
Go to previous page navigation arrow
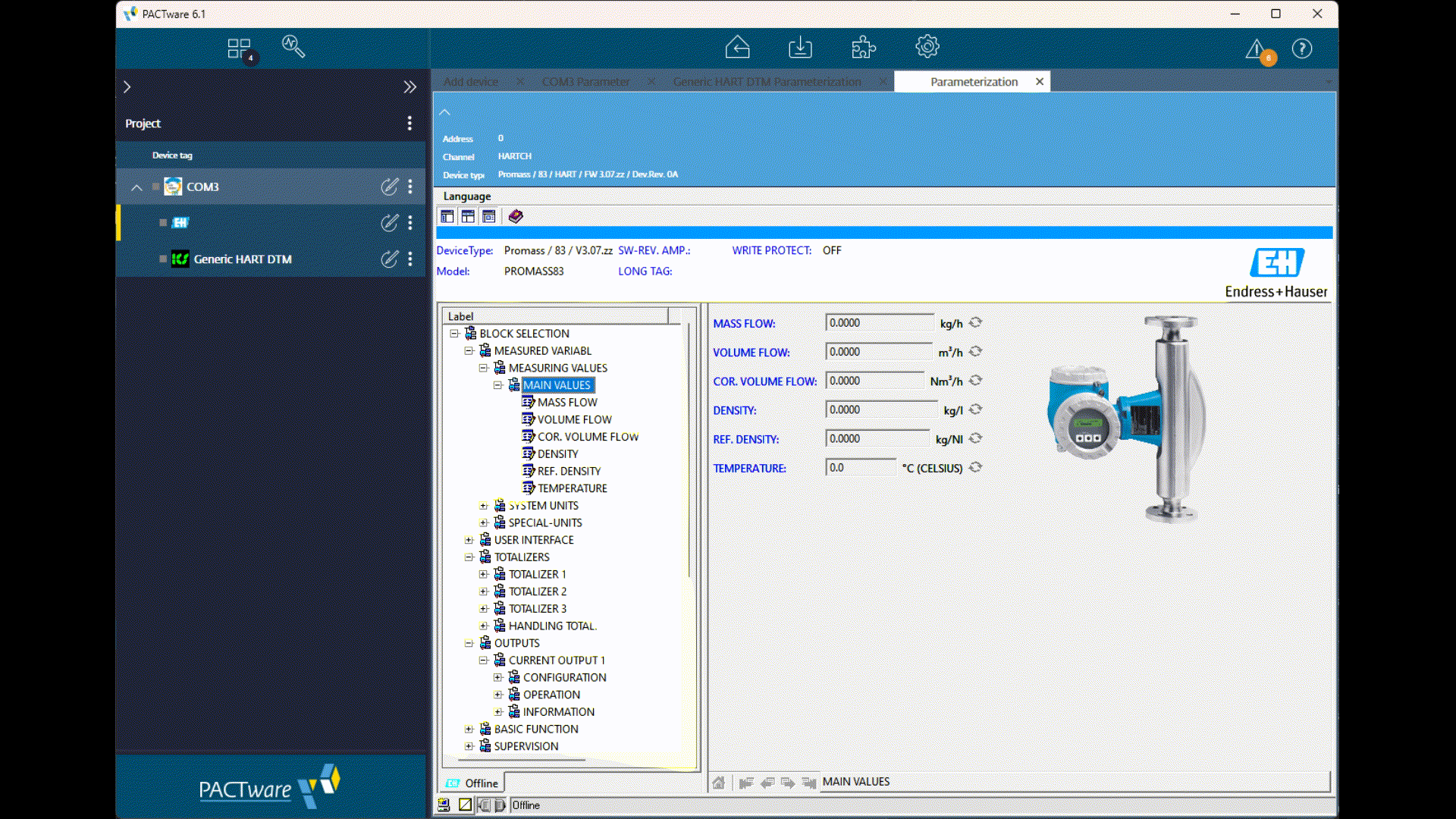coord(767,783)
